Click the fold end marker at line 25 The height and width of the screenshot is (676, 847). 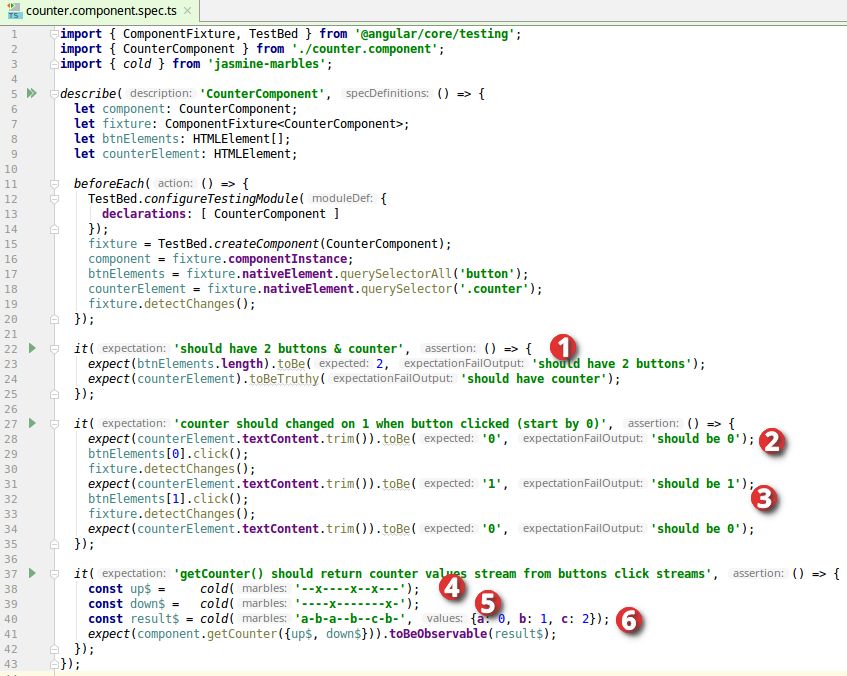pos(54,394)
